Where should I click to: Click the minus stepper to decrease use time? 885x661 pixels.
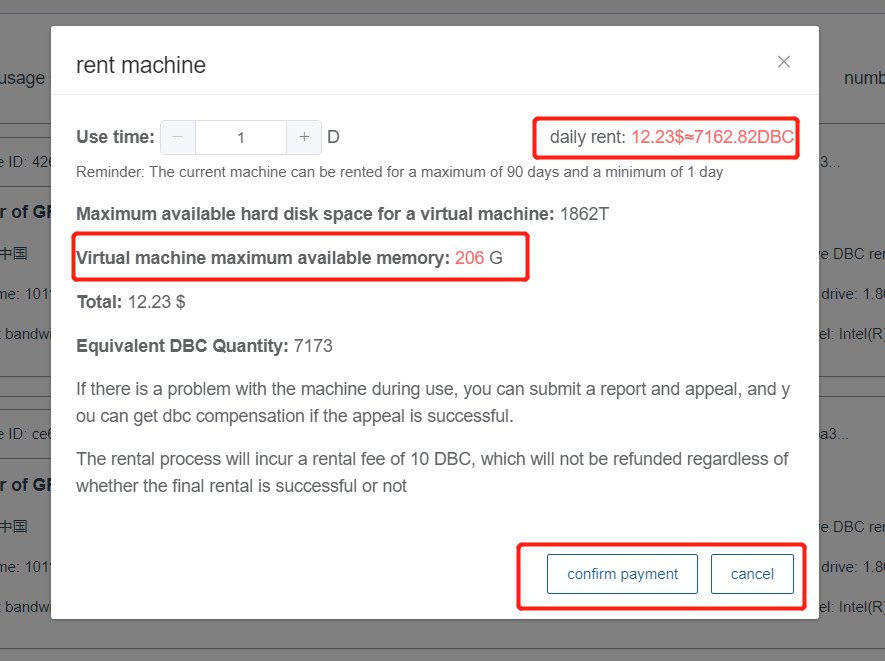click(x=177, y=137)
